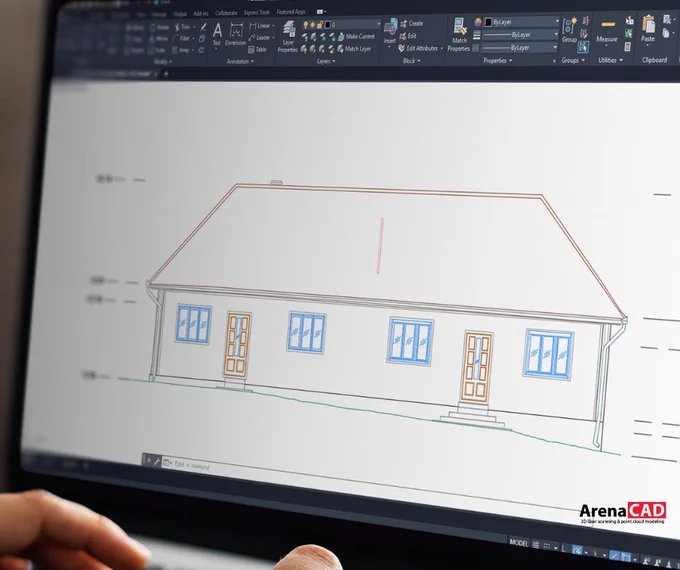Click the Erase pencil icon beside Trim
The width and height of the screenshot is (680, 570).
click(203, 27)
